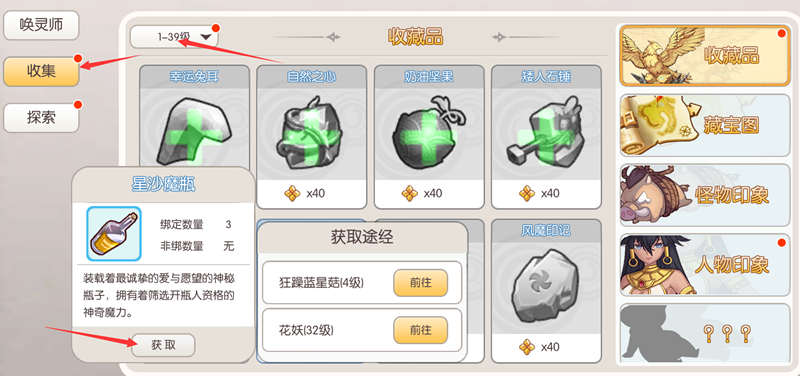The image size is (800, 376).
Task: Open the 藏宝图 category
Action: coord(705,125)
